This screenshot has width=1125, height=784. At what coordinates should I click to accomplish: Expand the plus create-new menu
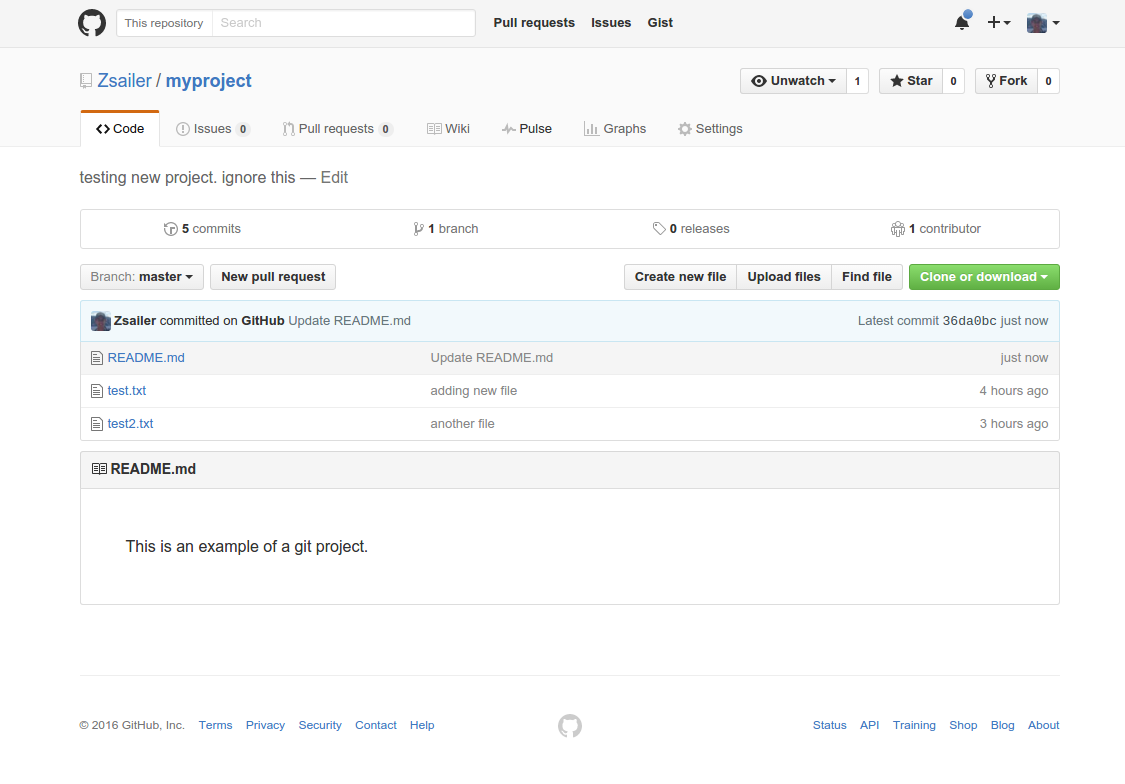pyautogui.click(x=998, y=23)
